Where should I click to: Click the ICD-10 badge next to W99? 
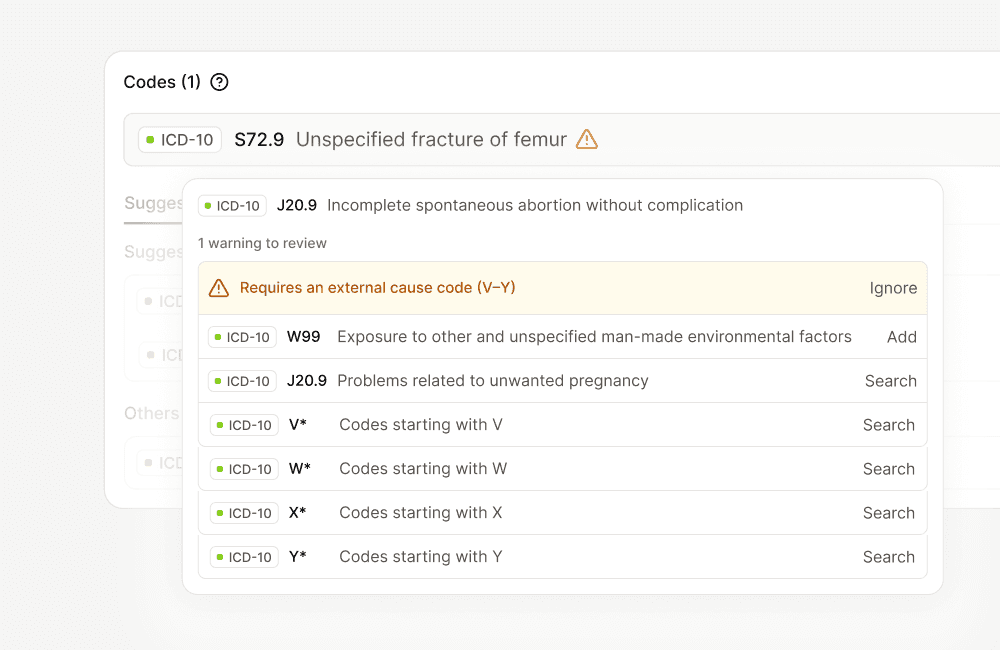[x=242, y=337]
